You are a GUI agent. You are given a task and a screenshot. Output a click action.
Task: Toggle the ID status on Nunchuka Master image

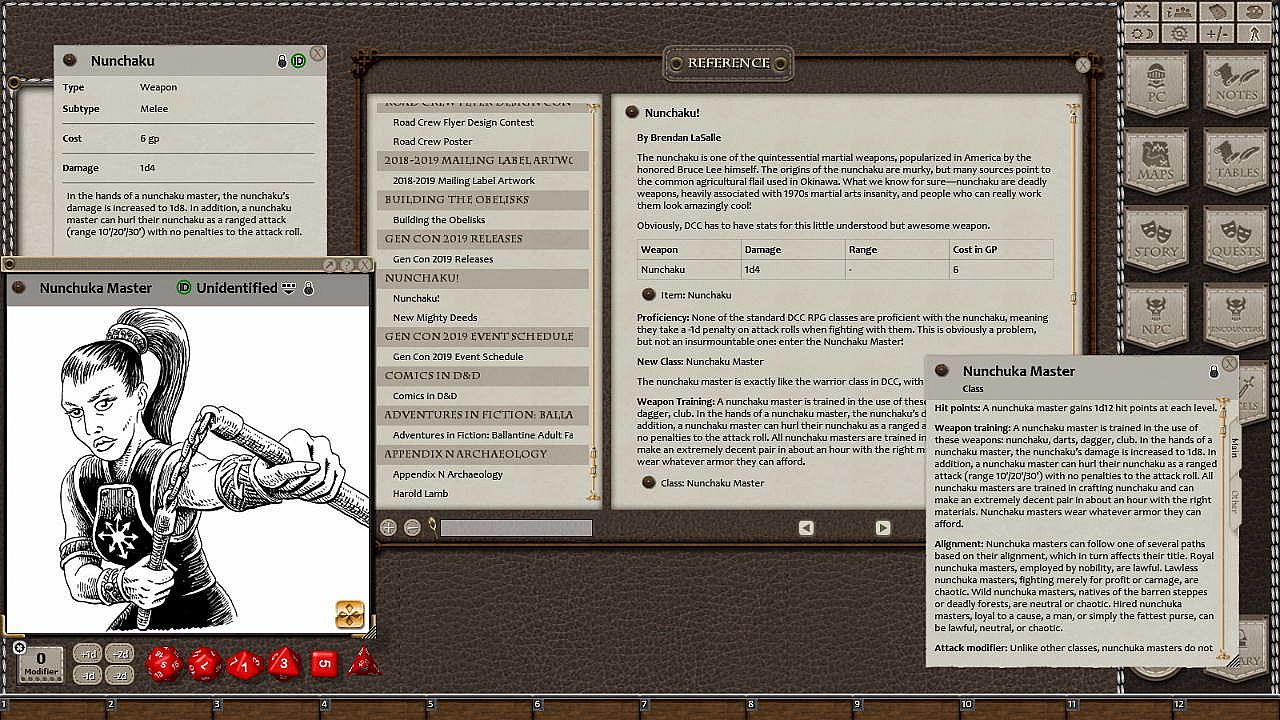[183, 288]
